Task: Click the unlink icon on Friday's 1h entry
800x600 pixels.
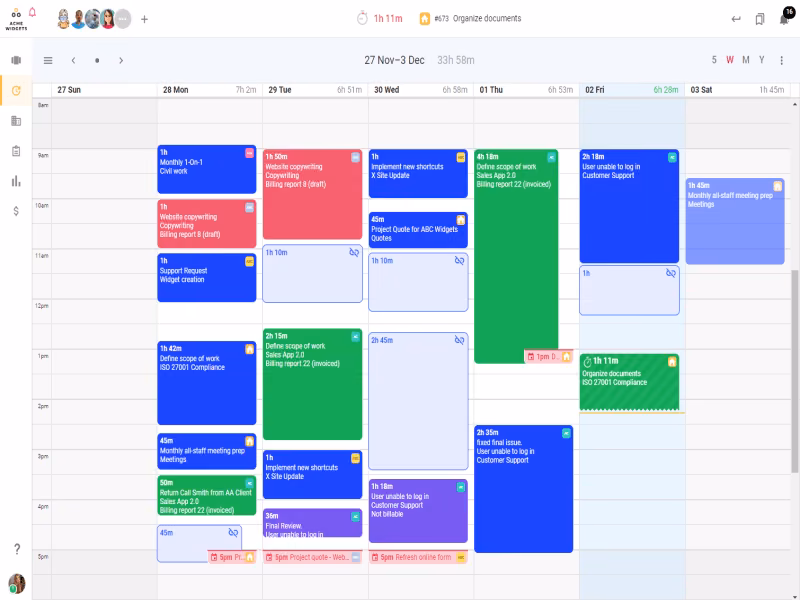Action: [671, 273]
